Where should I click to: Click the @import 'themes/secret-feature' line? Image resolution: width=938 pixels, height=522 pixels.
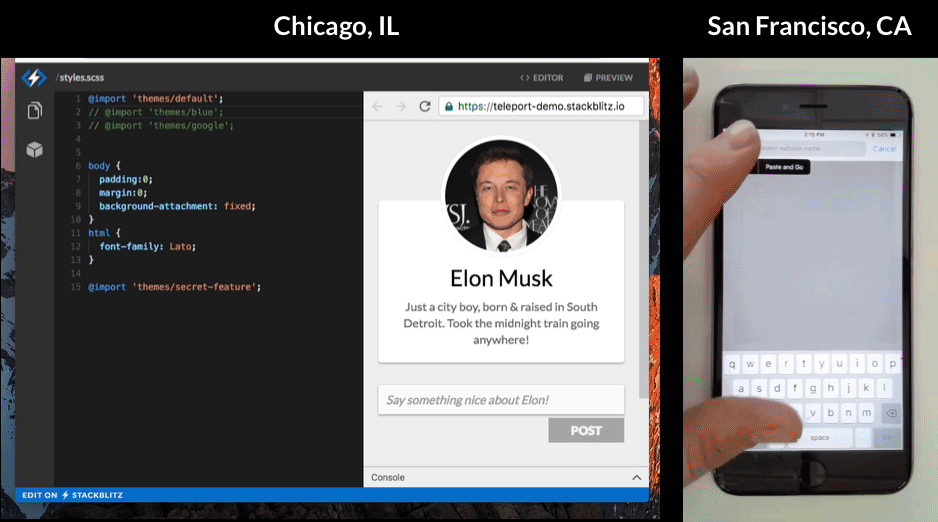click(175, 287)
